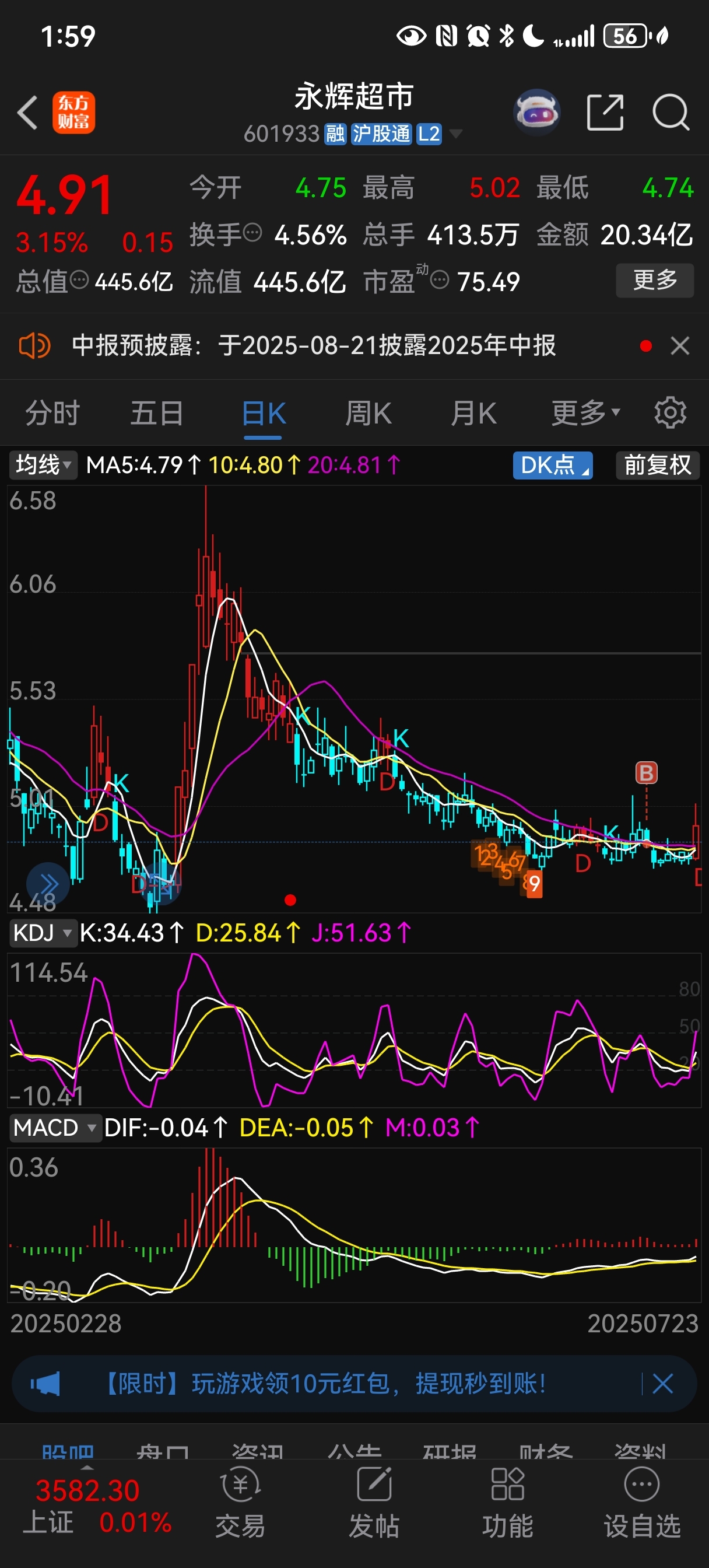Image resolution: width=709 pixels, height=1568 pixels.
Task: Open the 东方财富 logo icon
Action: (73, 113)
